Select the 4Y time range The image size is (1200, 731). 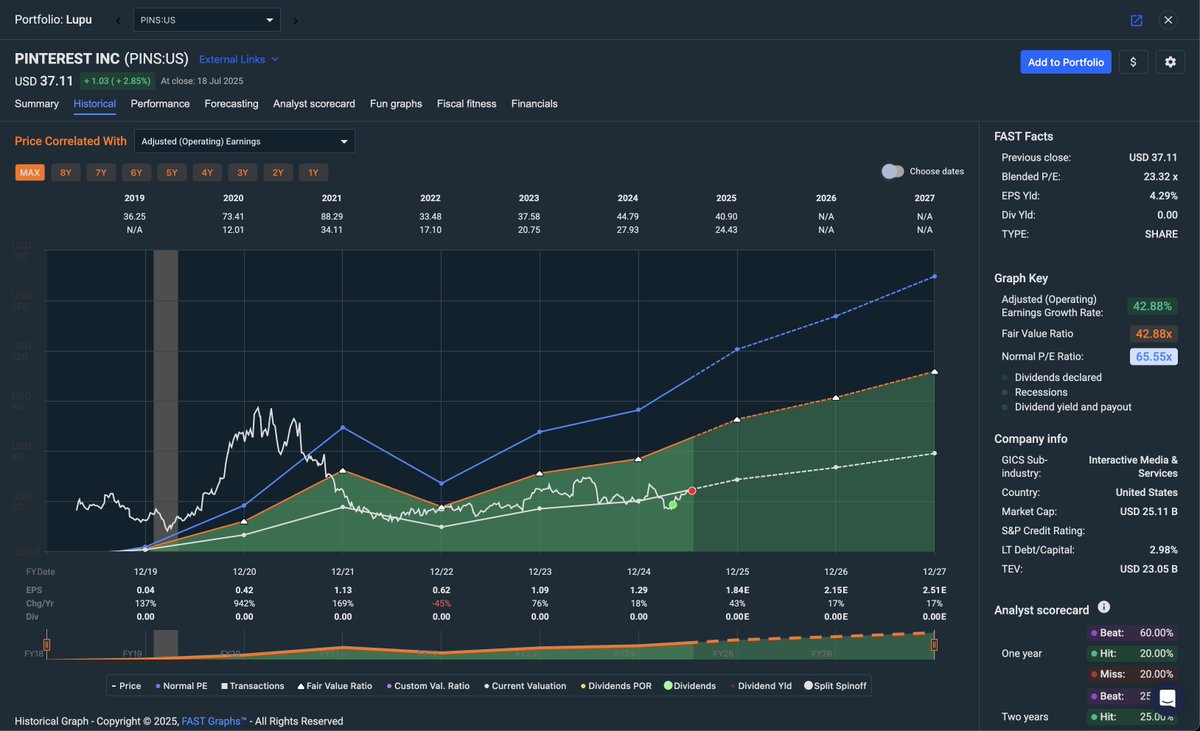click(x=207, y=172)
